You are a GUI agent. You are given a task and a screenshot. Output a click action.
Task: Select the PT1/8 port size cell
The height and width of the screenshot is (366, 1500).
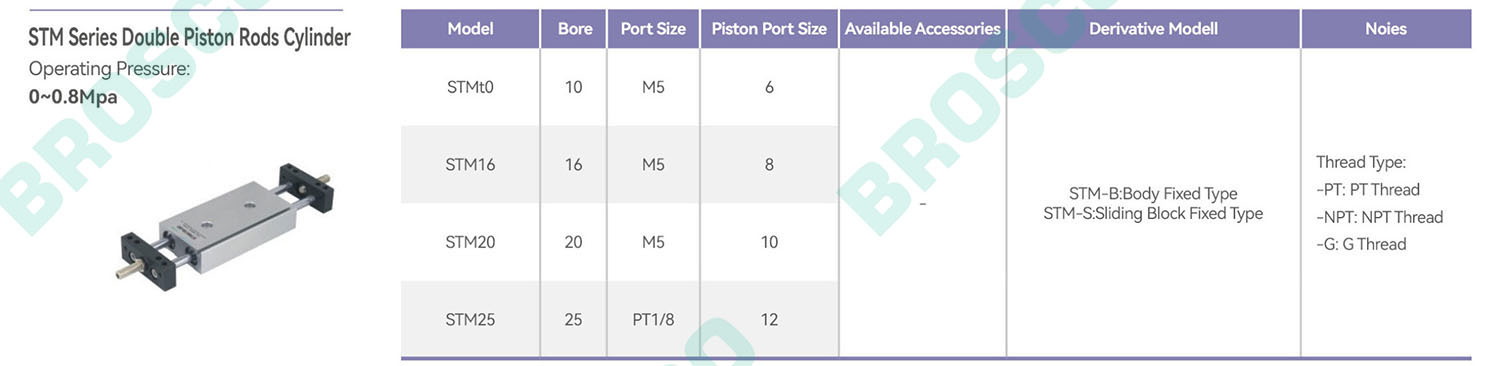[653, 320]
